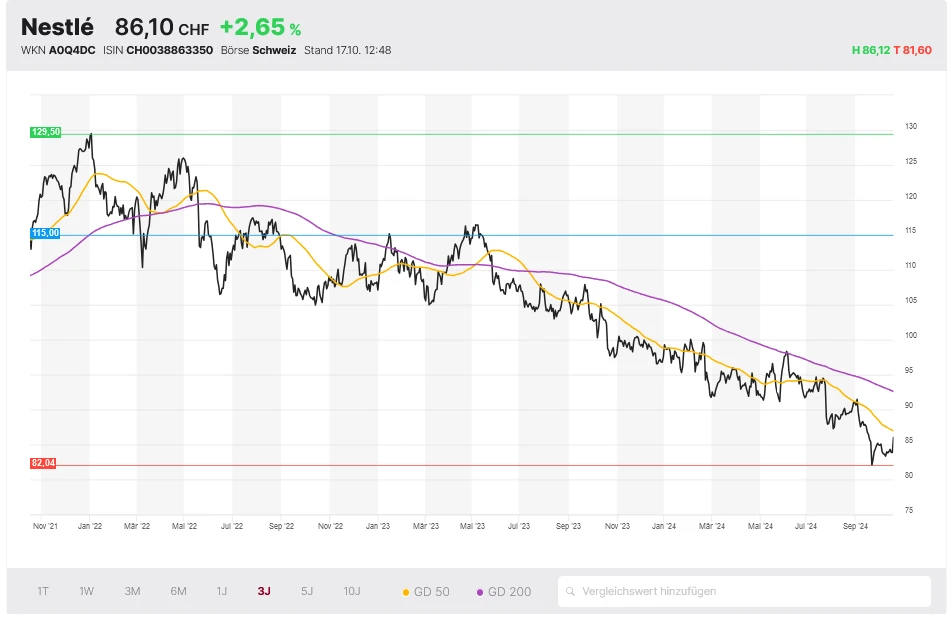The height and width of the screenshot is (634, 952).
Task: Click the red 82,04 low price marker
Action: (x=44, y=463)
